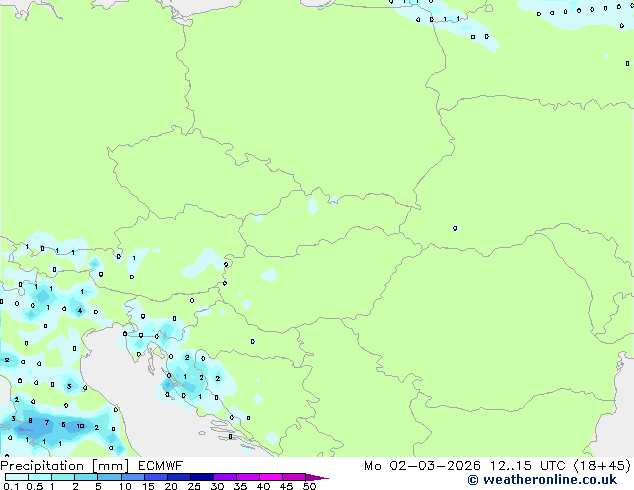The image size is (634, 490).
Task: Click the 20–25 mm legend color box
Action: [178, 477]
